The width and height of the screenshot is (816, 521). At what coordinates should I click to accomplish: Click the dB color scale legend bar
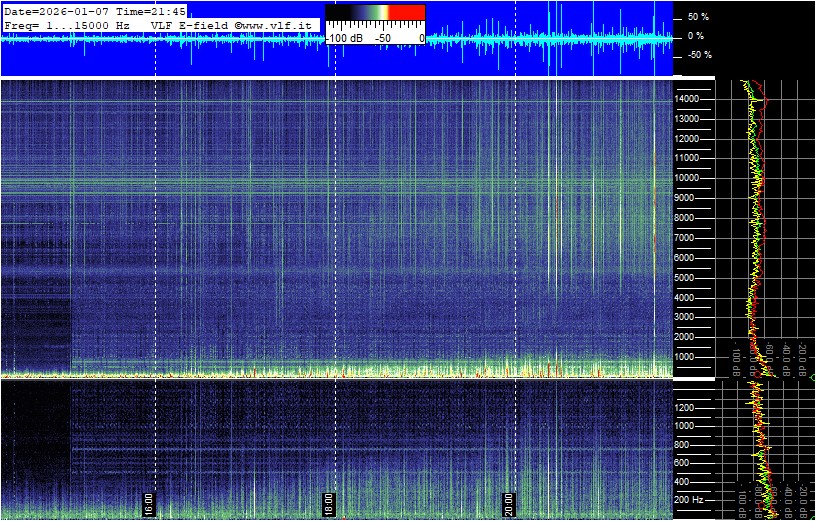[375, 12]
